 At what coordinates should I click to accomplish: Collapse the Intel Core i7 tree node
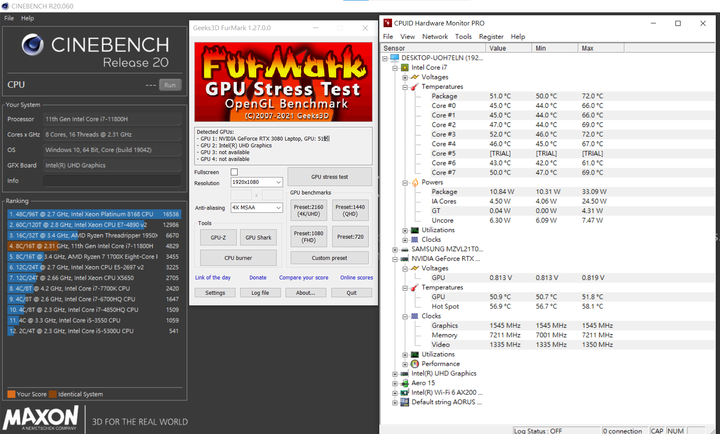click(x=395, y=68)
